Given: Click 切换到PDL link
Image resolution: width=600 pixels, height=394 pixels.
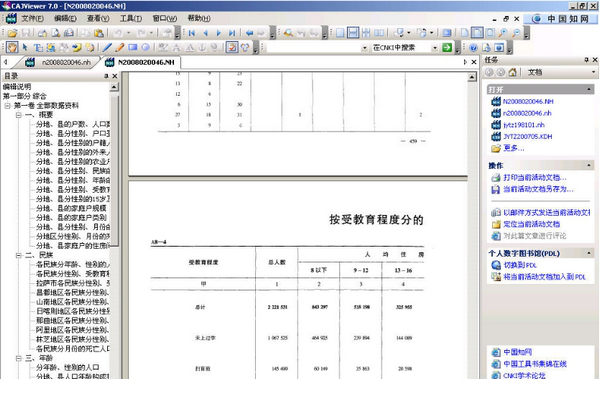Looking at the screenshot, I should [x=520, y=265].
